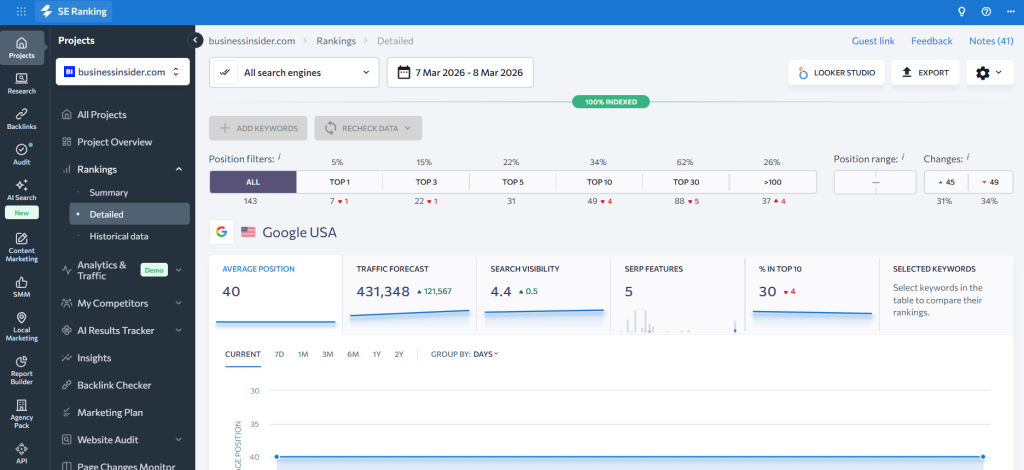Screen dimensions: 1024x470
Task: Open the SMM thumbs-up icon
Action: (x=22, y=287)
